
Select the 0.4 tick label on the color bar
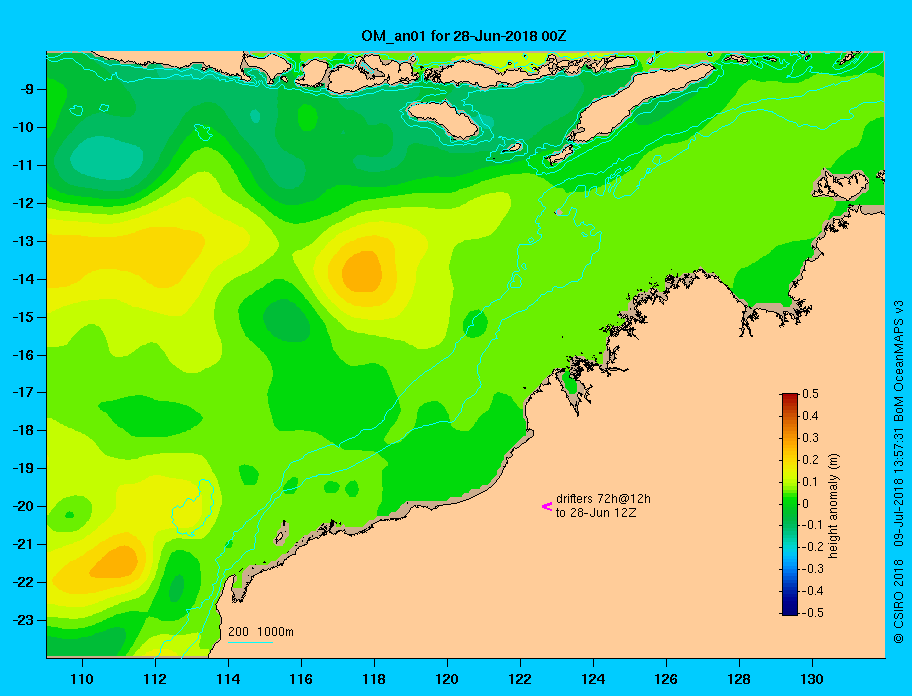coord(810,416)
